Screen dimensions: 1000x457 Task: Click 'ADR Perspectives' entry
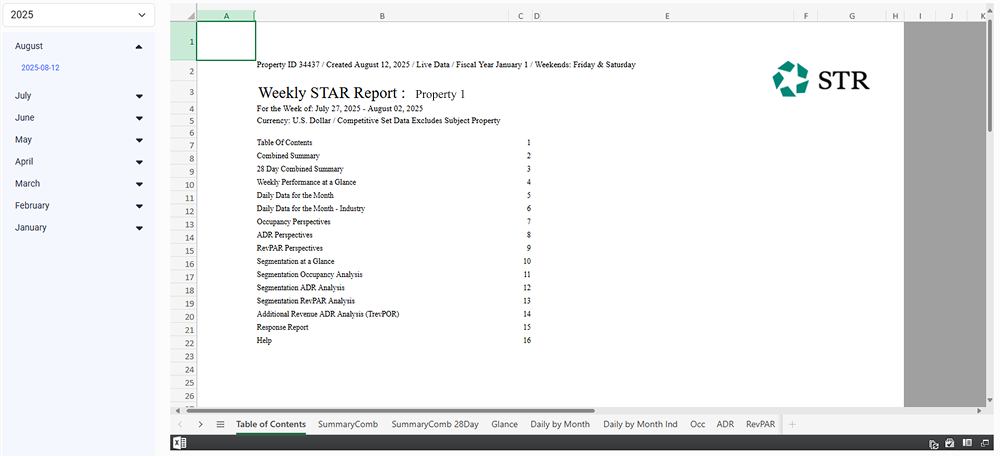(x=284, y=235)
